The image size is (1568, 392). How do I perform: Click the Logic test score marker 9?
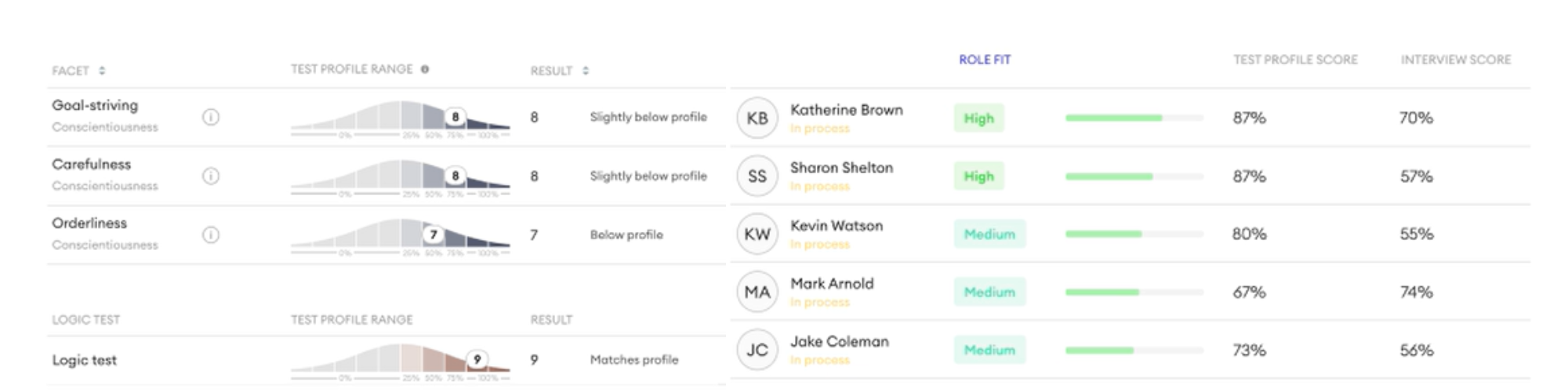click(477, 360)
